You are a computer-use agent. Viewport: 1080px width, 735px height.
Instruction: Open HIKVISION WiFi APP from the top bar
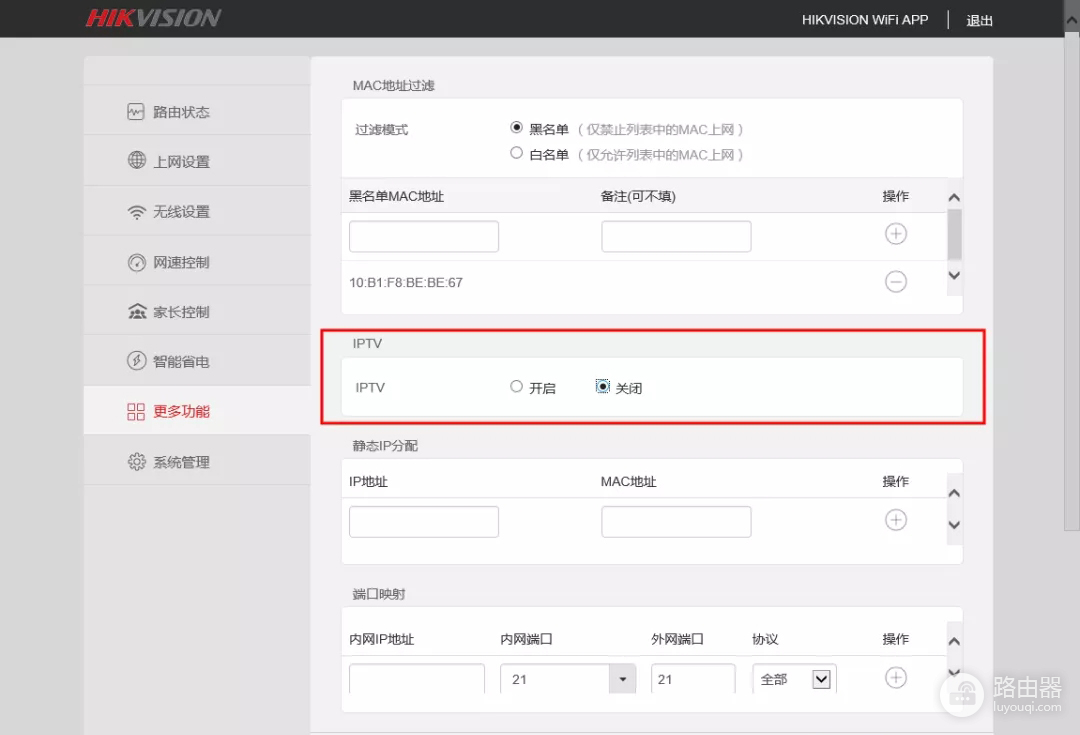click(x=864, y=19)
